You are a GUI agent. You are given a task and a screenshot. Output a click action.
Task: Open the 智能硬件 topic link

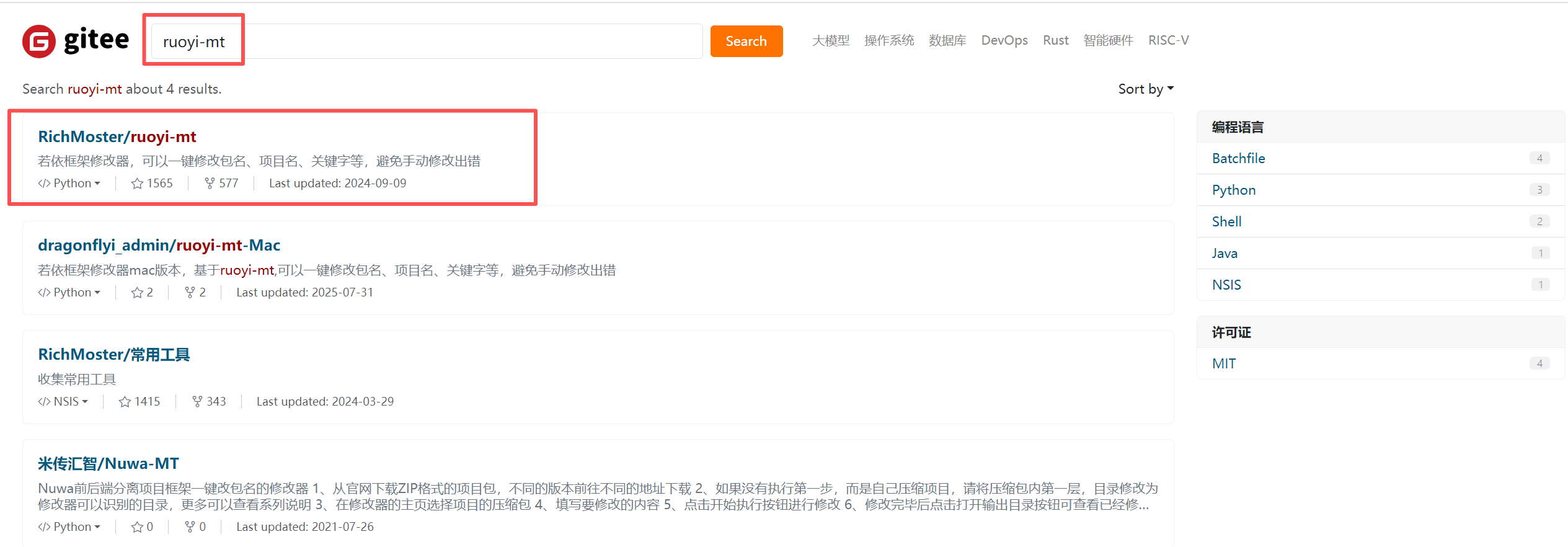tap(1108, 40)
